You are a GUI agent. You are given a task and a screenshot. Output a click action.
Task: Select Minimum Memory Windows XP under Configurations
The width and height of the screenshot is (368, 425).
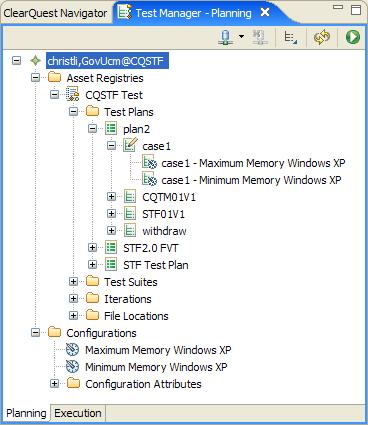pyautogui.click(x=156, y=367)
